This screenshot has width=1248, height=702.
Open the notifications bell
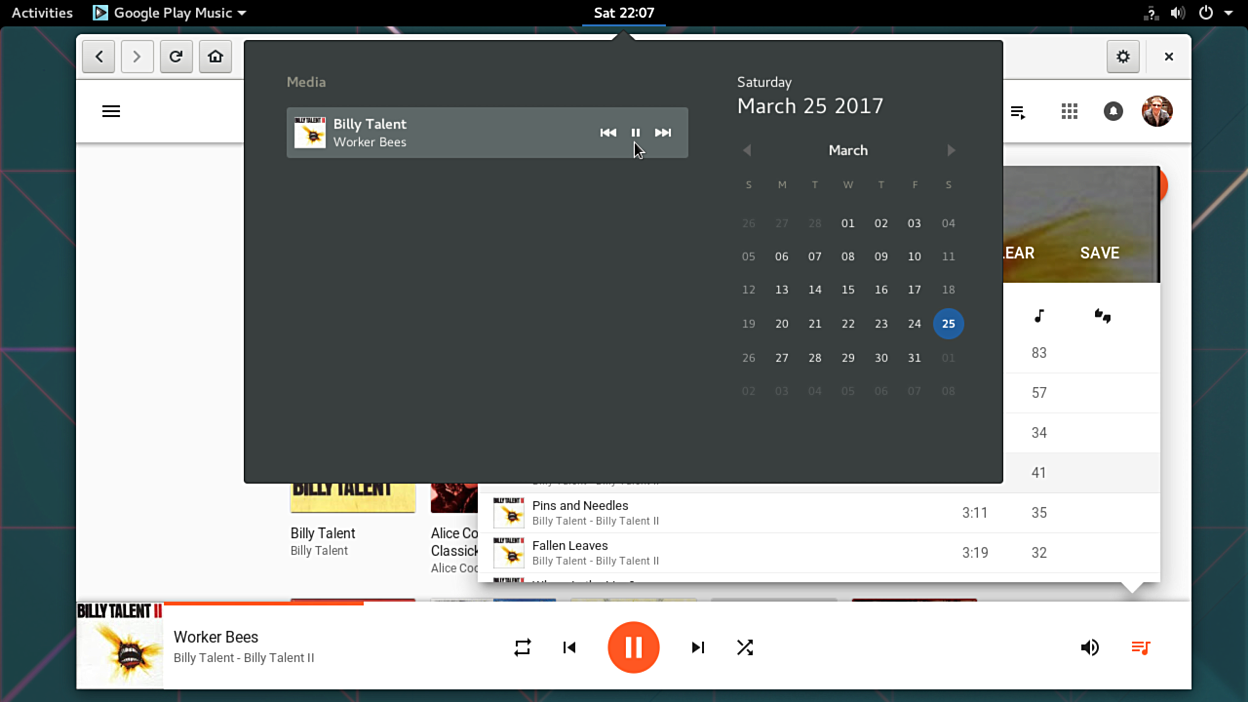[1113, 111]
